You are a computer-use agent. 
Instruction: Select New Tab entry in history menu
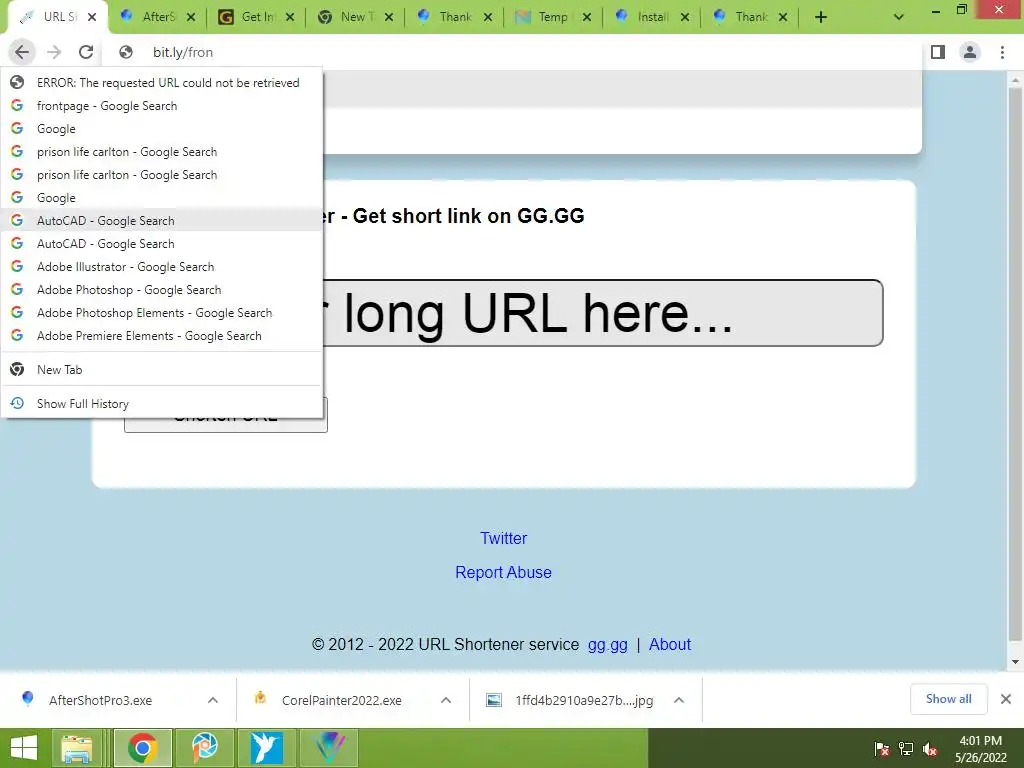coord(162,370)
